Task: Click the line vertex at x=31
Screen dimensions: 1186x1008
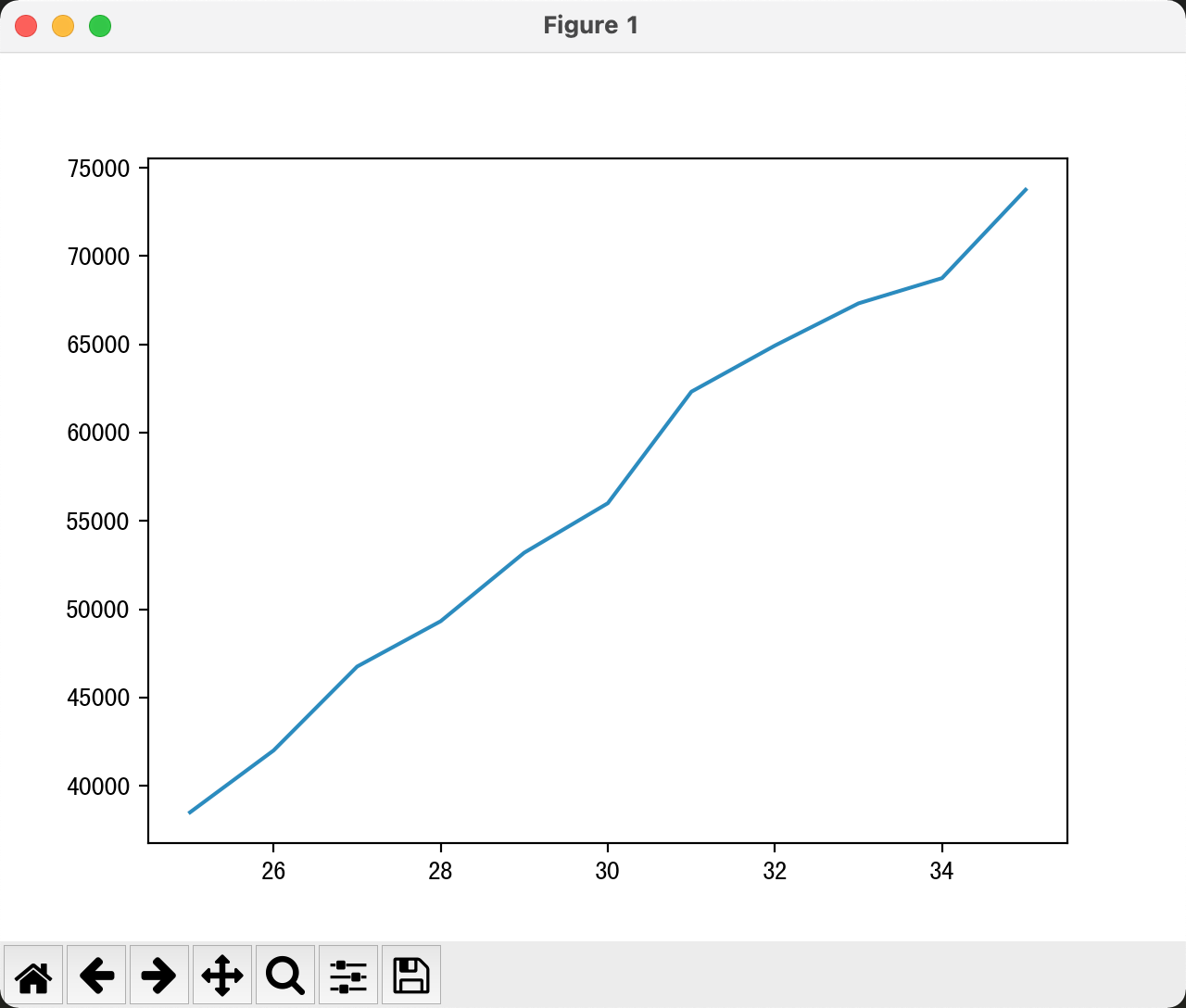Action: [x=691, y=392]
